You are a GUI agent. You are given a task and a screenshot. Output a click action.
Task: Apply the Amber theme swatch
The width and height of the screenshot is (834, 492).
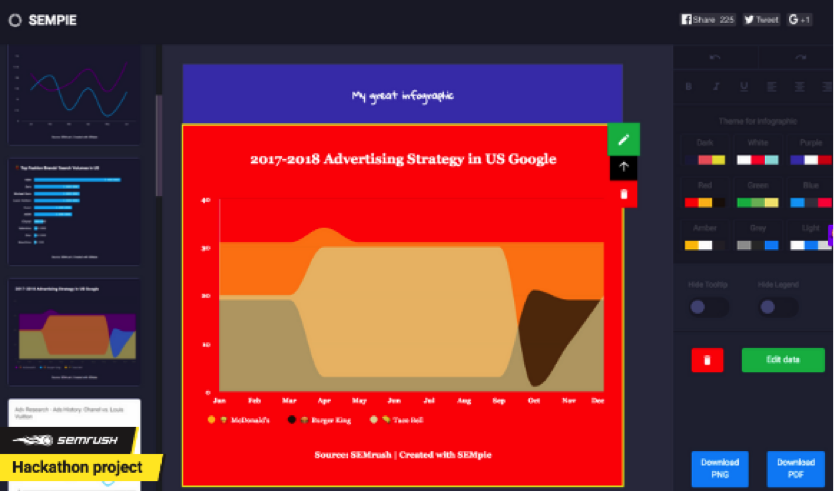(x=705, y=237)
